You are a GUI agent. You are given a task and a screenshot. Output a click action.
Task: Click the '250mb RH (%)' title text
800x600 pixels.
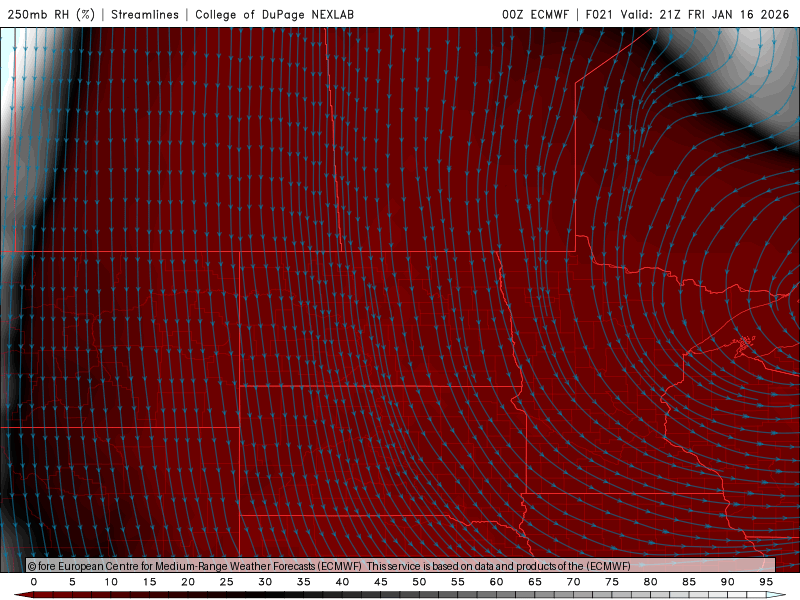pyautogui.click(x=51, y=14)
